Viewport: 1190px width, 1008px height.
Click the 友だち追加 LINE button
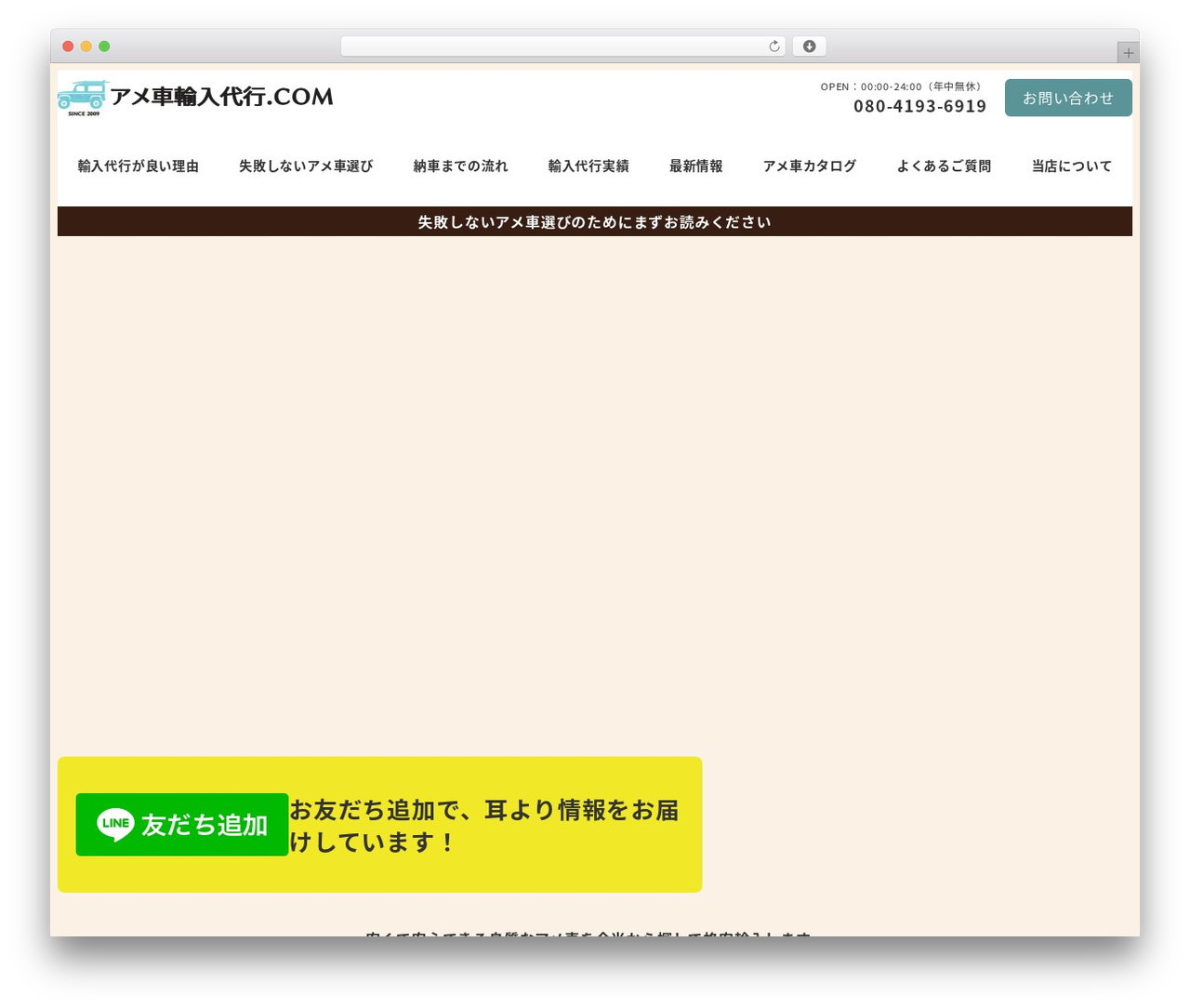pos(182,825)
